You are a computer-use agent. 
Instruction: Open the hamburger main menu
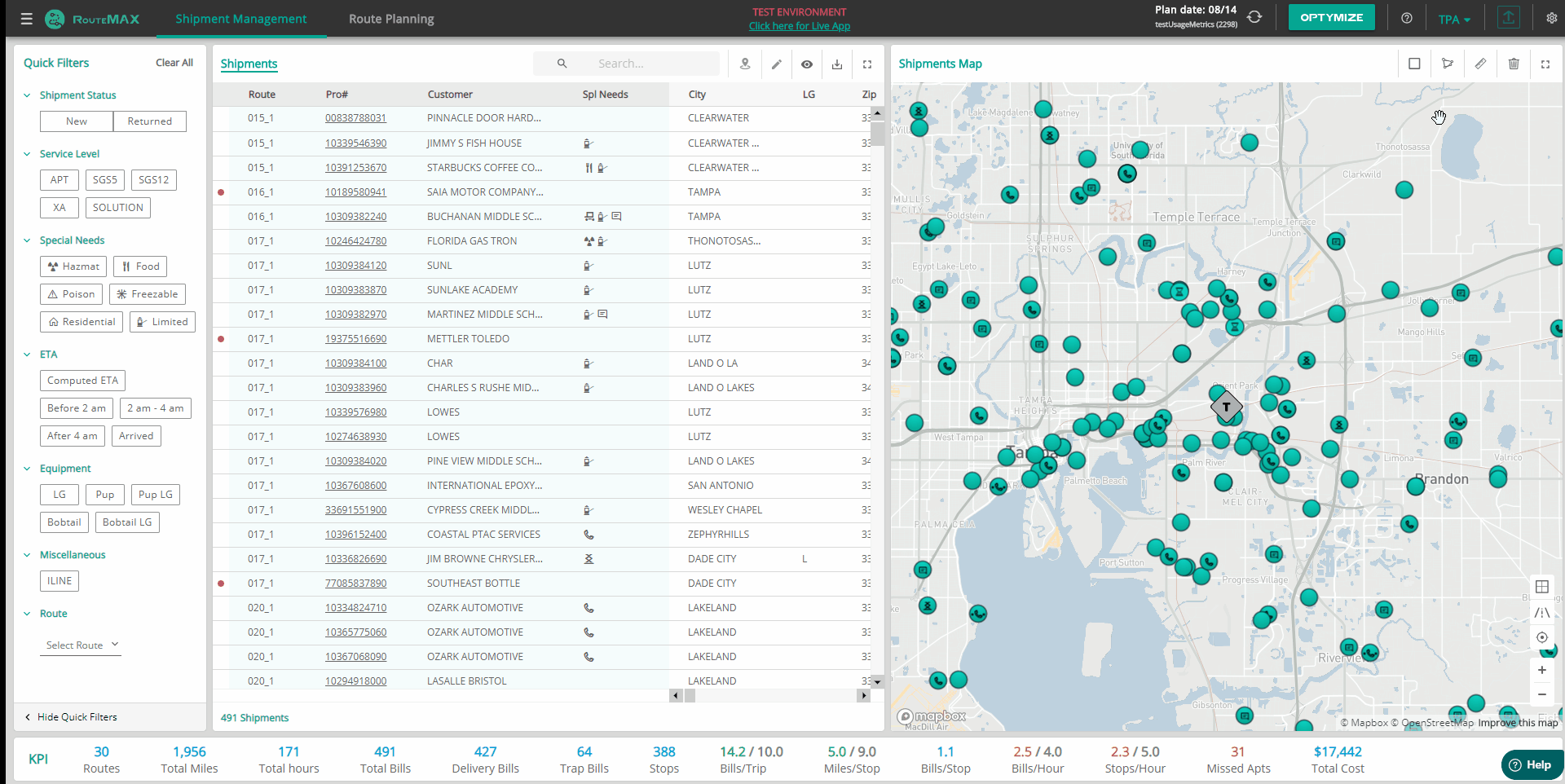26,19
